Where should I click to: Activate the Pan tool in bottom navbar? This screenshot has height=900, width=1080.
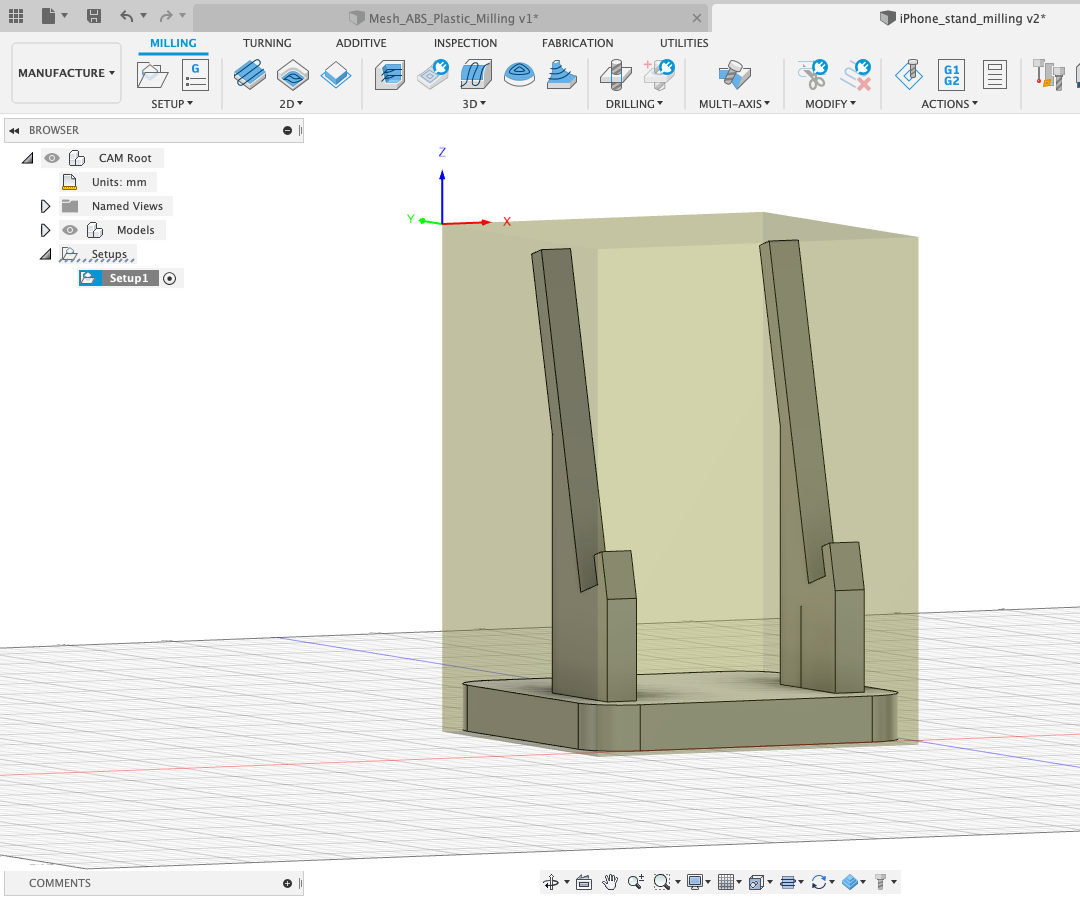click(x=611, y=882)
